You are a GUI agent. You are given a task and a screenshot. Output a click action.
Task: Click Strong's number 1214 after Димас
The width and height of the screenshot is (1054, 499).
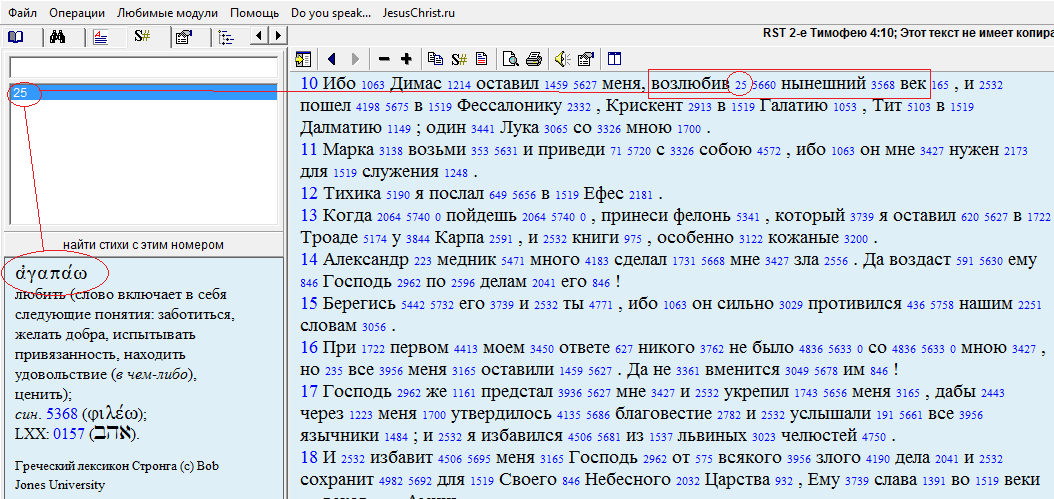pyautogui.click(x=458, y=85)
